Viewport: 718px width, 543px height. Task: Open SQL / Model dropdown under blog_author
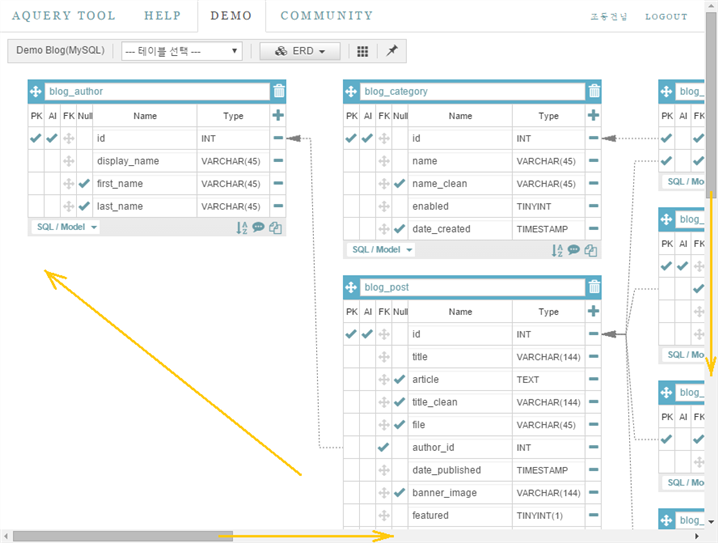66,227
